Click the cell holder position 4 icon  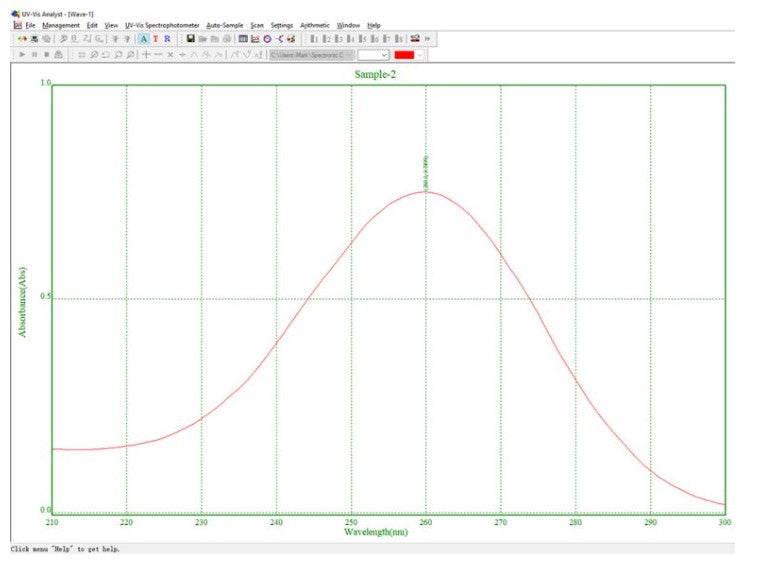(350, 39)
